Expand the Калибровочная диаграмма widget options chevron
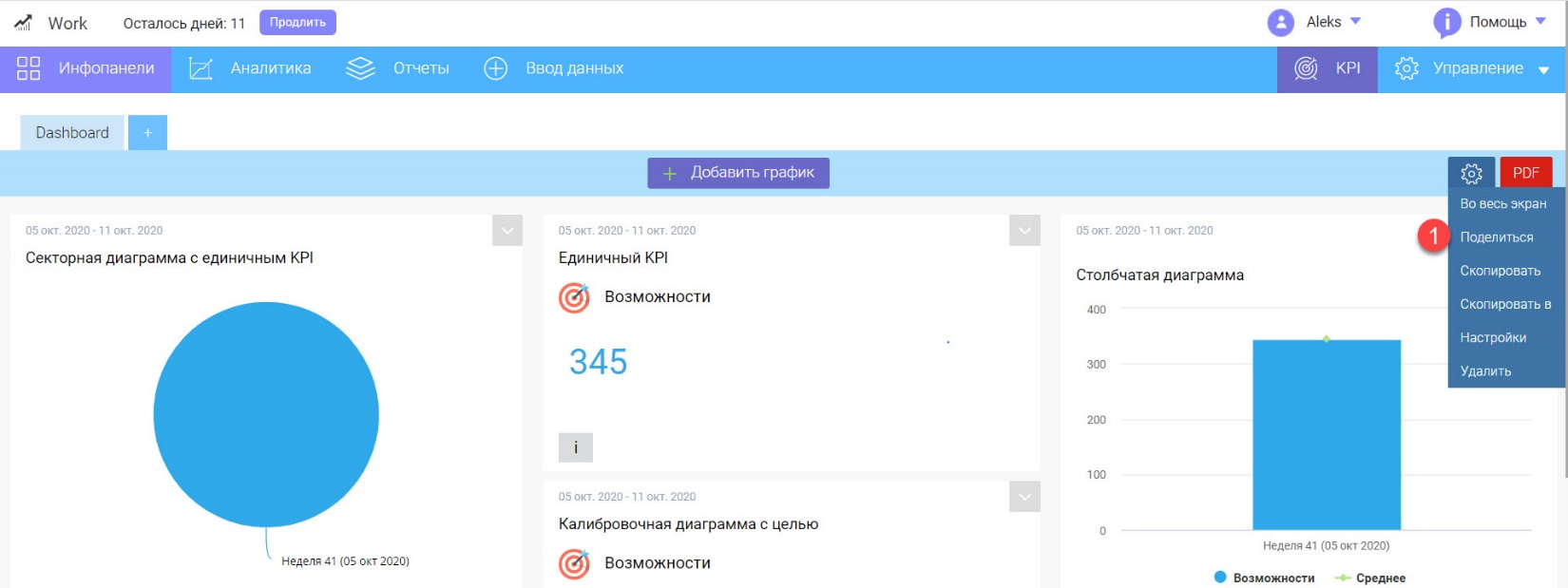Viewport: 1568px width, 588px height. click(1024, 497)
